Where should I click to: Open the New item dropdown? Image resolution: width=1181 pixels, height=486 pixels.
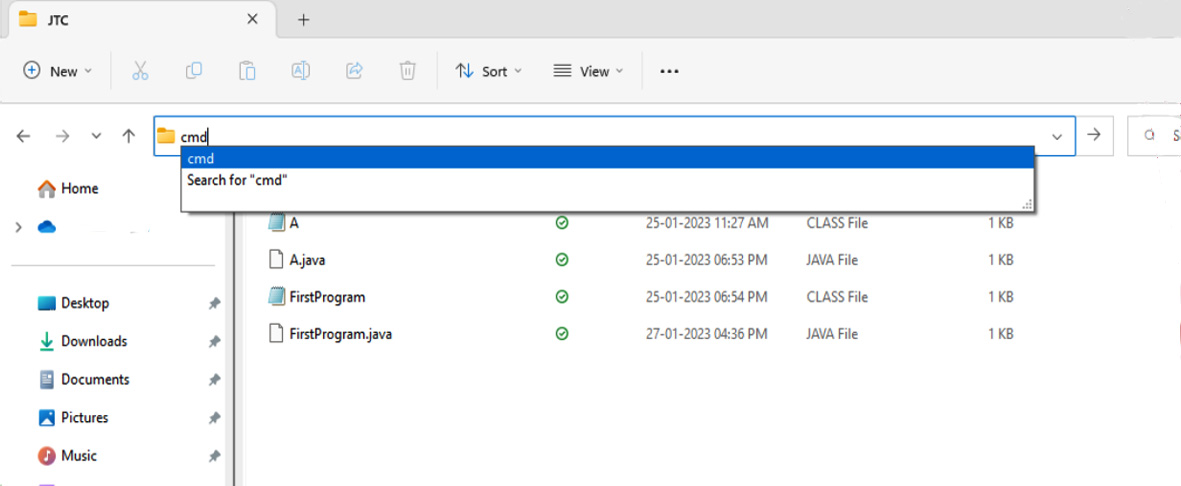(x=58, y=71)
